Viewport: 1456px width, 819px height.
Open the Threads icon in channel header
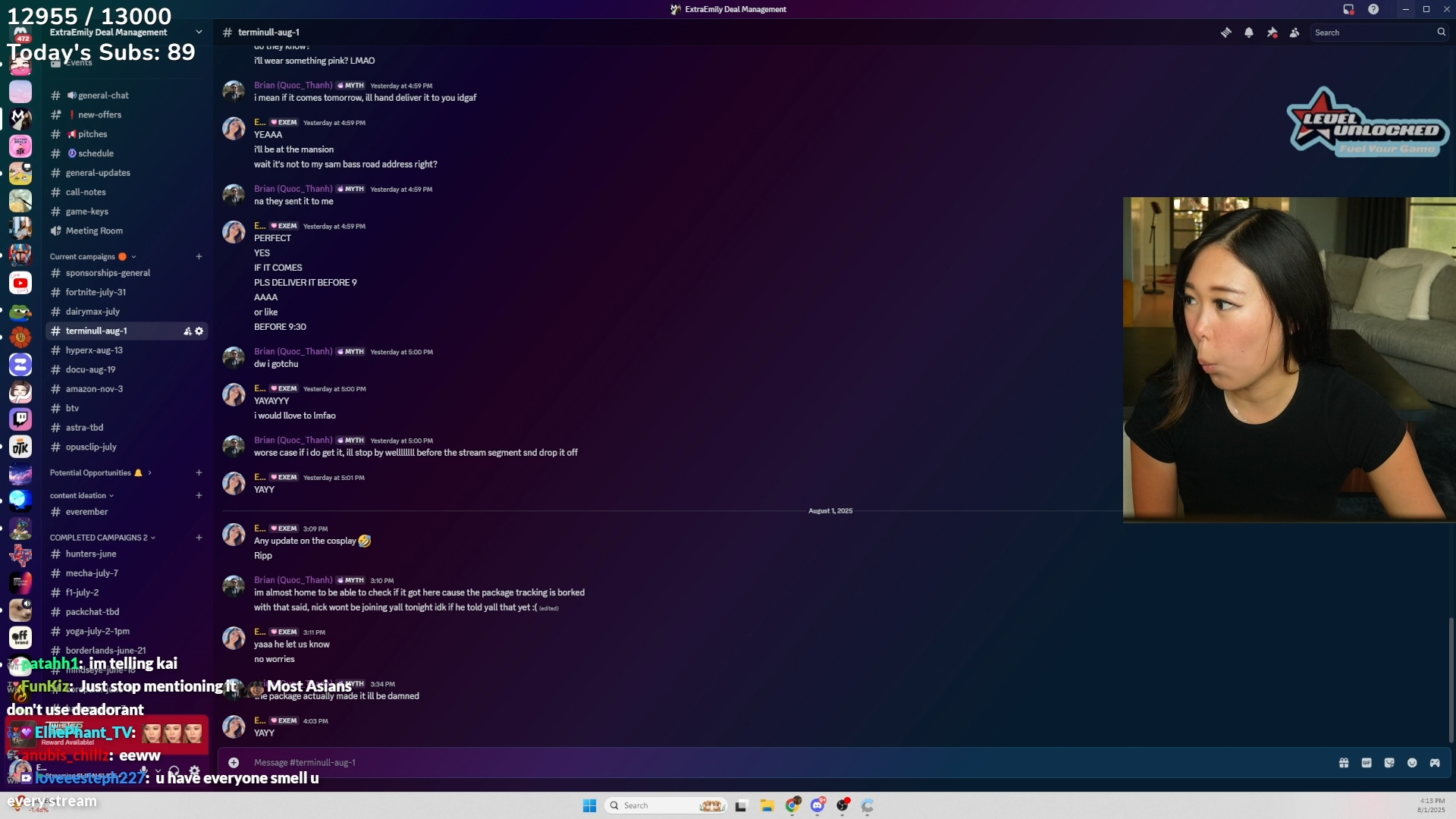click(1225, 33)
